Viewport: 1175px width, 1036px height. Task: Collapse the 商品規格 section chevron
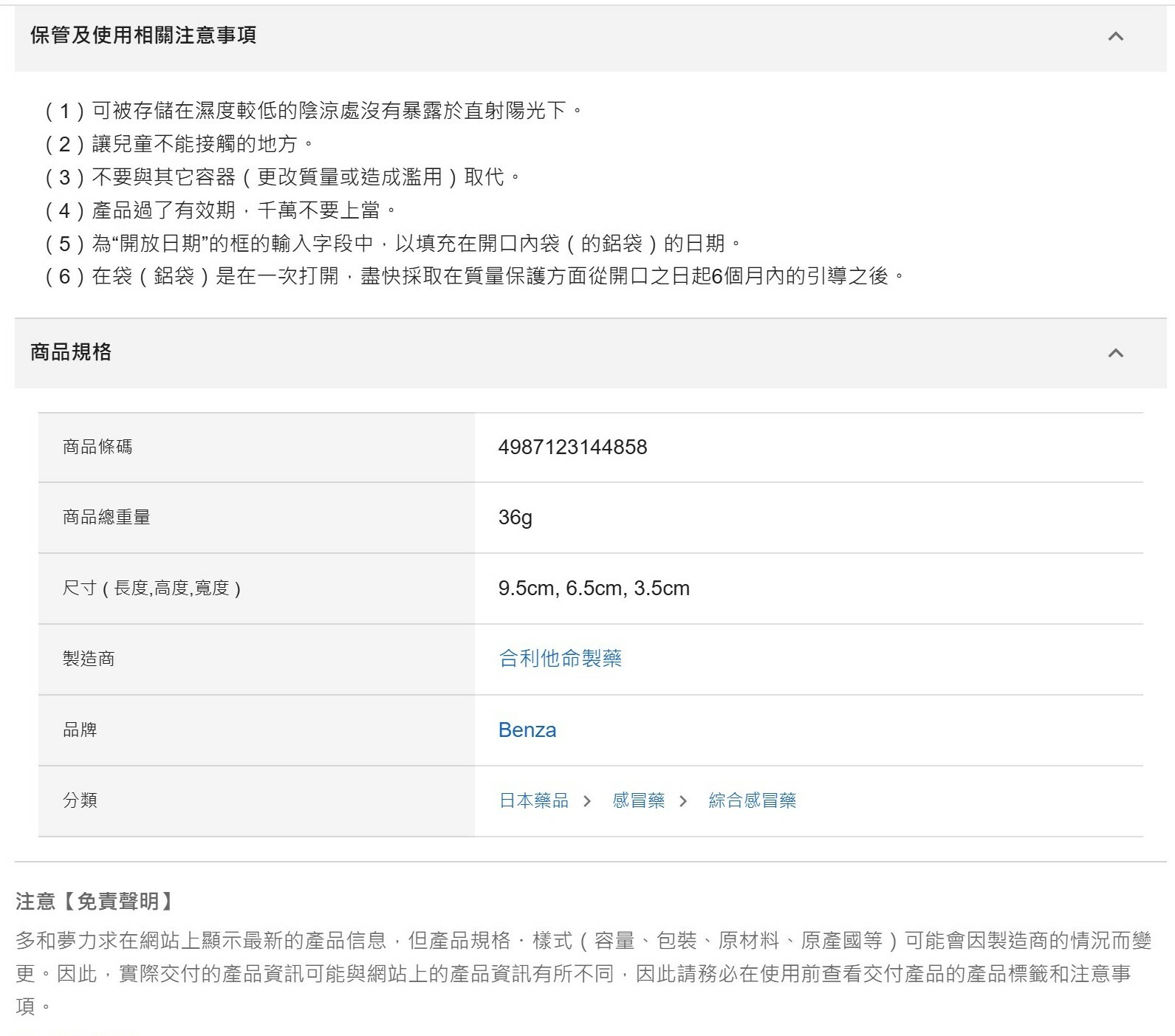point(1115,353)
